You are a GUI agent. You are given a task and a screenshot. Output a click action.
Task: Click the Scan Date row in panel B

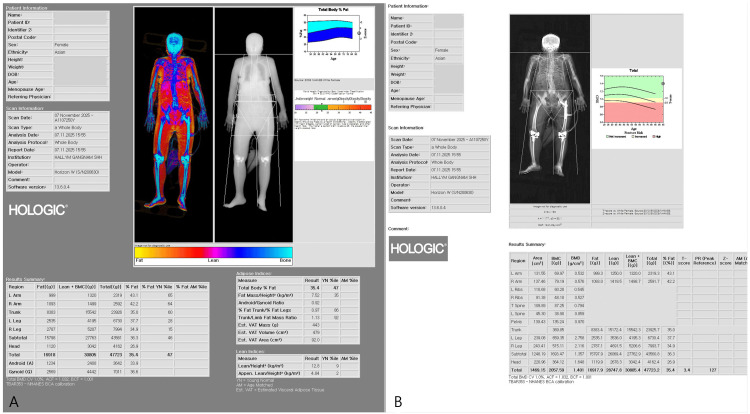440,140
